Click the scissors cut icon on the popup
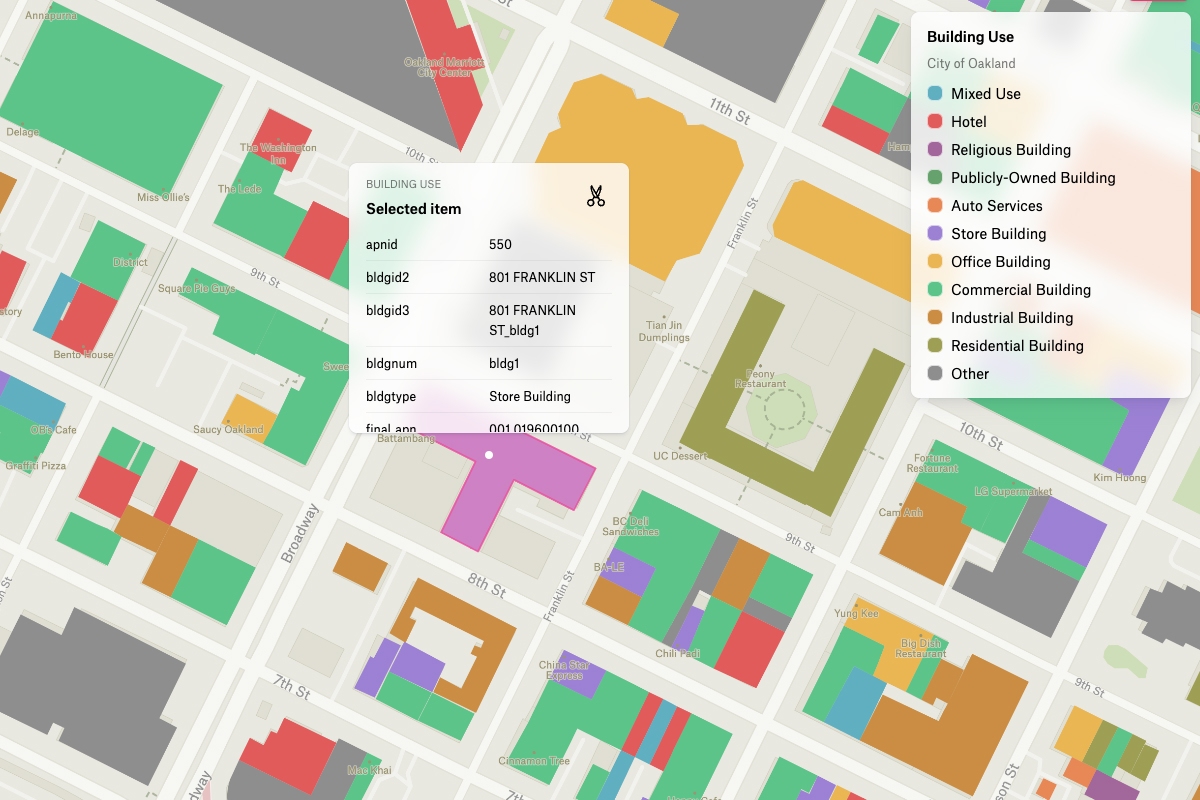Image resolution: width=1200 pixels, height=800 pixels. coord(595,196)
